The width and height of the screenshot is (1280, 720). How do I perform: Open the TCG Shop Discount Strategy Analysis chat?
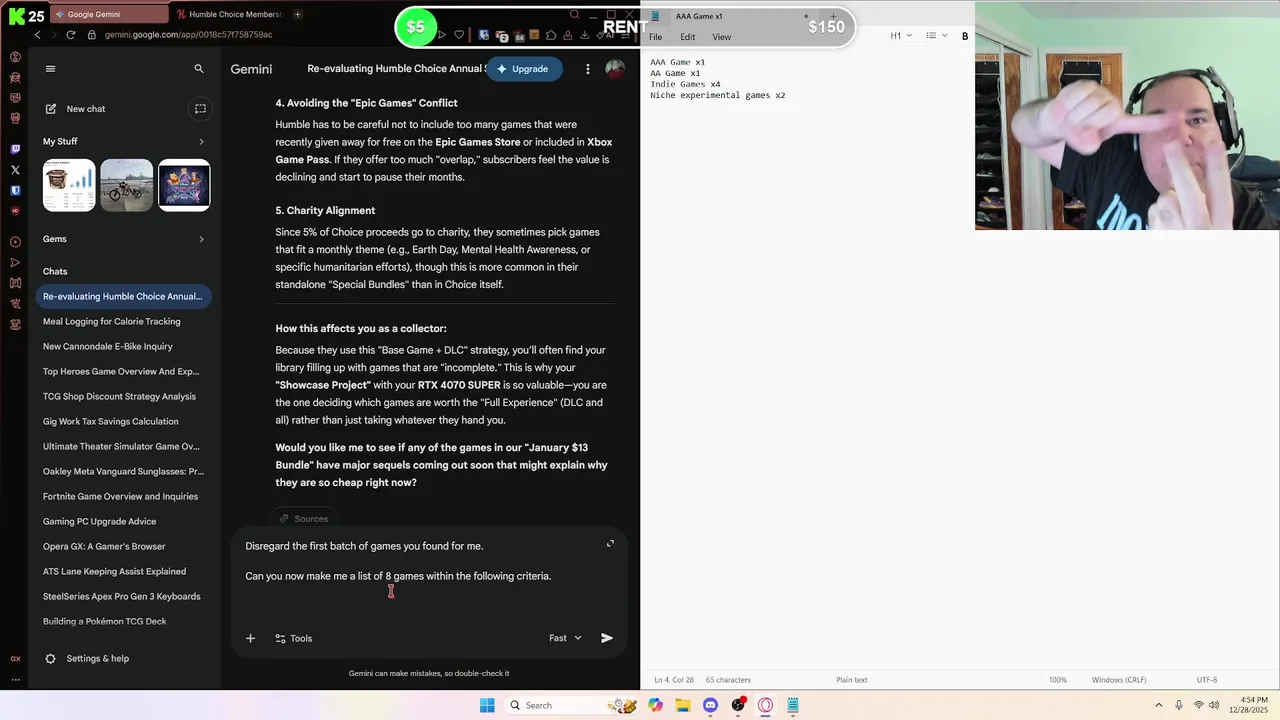(x=123, y=396)
